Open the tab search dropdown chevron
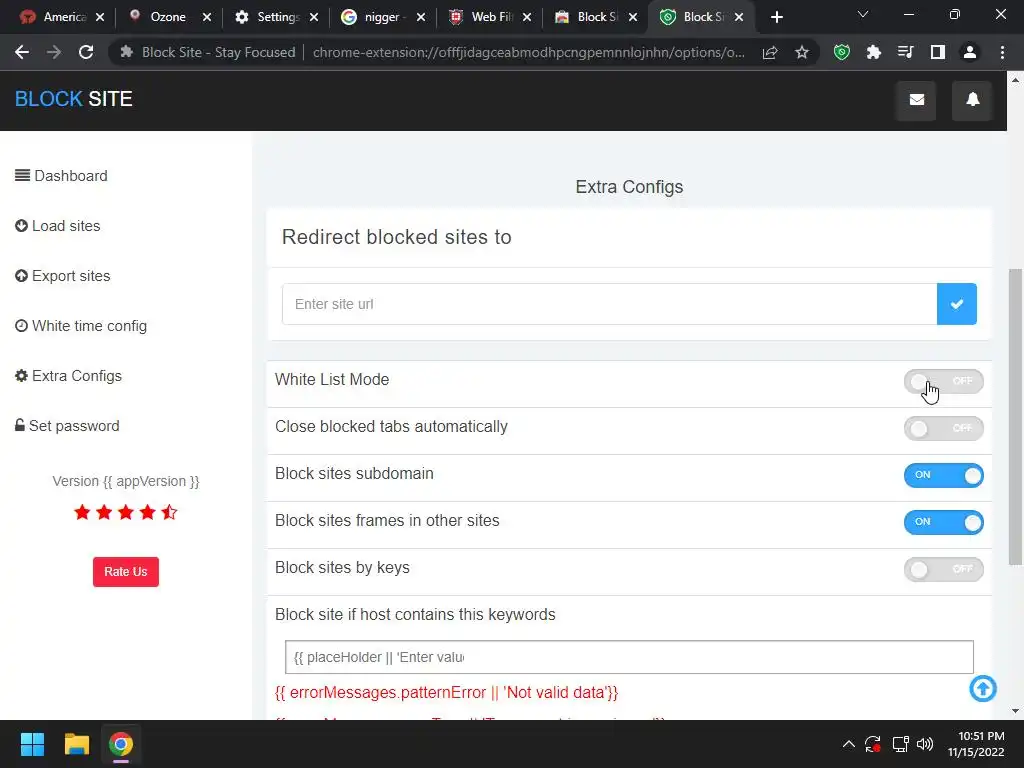The height and width of the screenshot is (768, 1024). coord(863,14)
